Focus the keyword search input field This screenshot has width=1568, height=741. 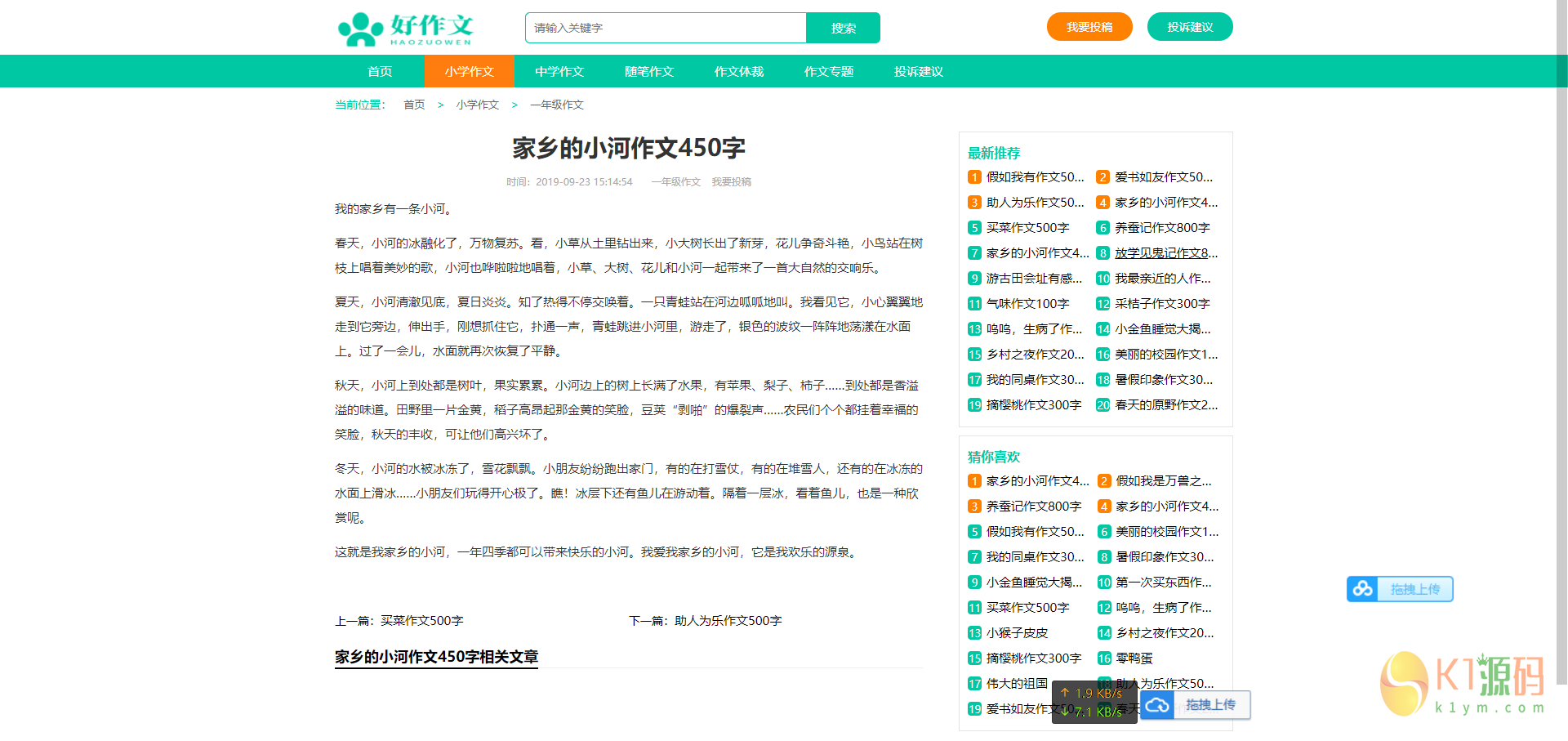[x=665, y=28]
